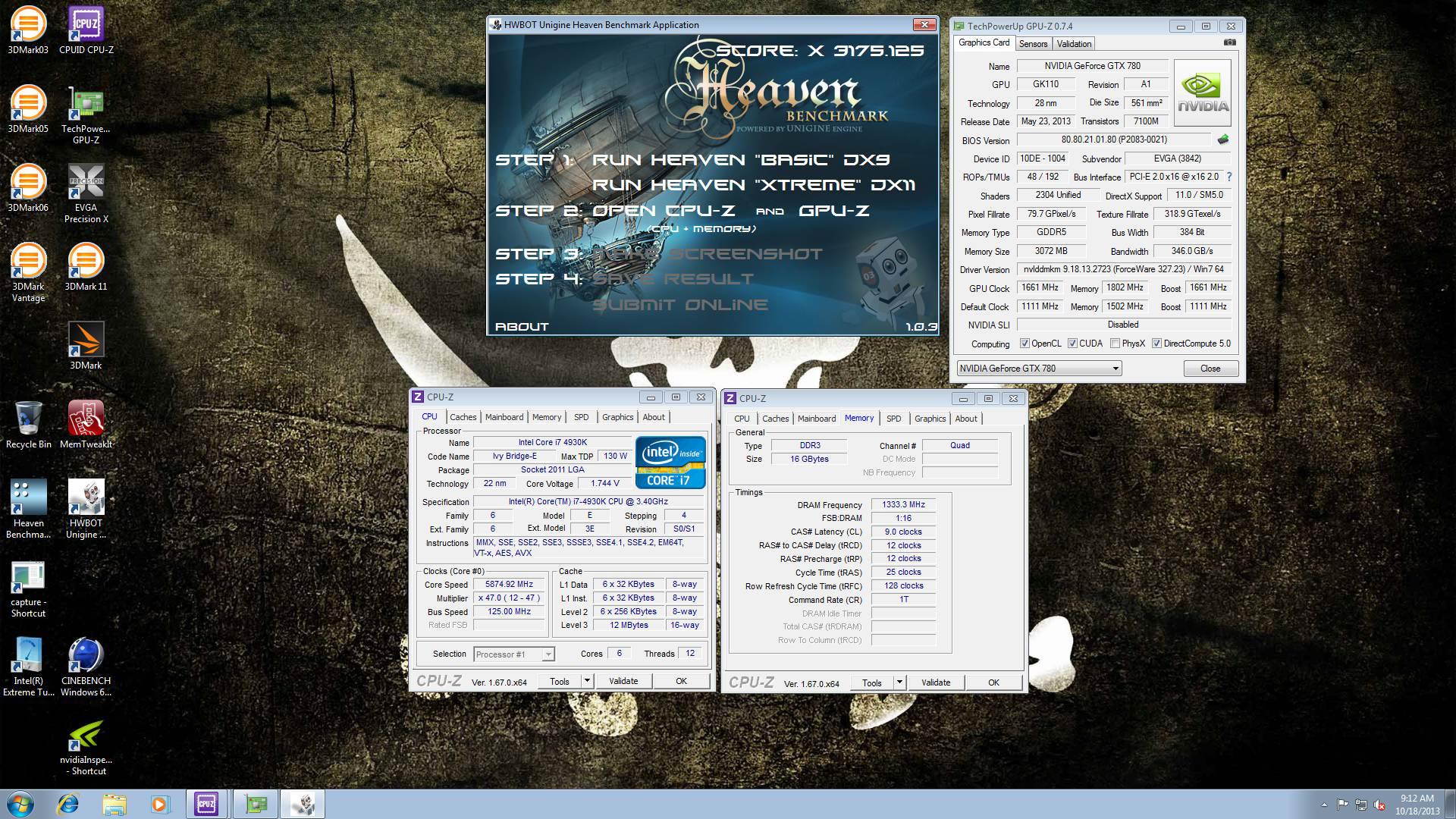1456x819 pixels.
Task: Open the 3DMark Vantage desktop icon
Action: tap(28, 272)
